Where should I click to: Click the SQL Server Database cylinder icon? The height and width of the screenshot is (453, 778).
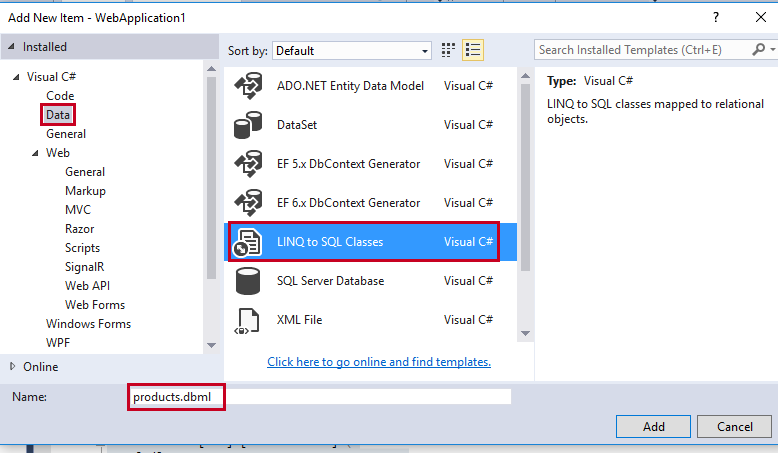(x=248, y=281)
